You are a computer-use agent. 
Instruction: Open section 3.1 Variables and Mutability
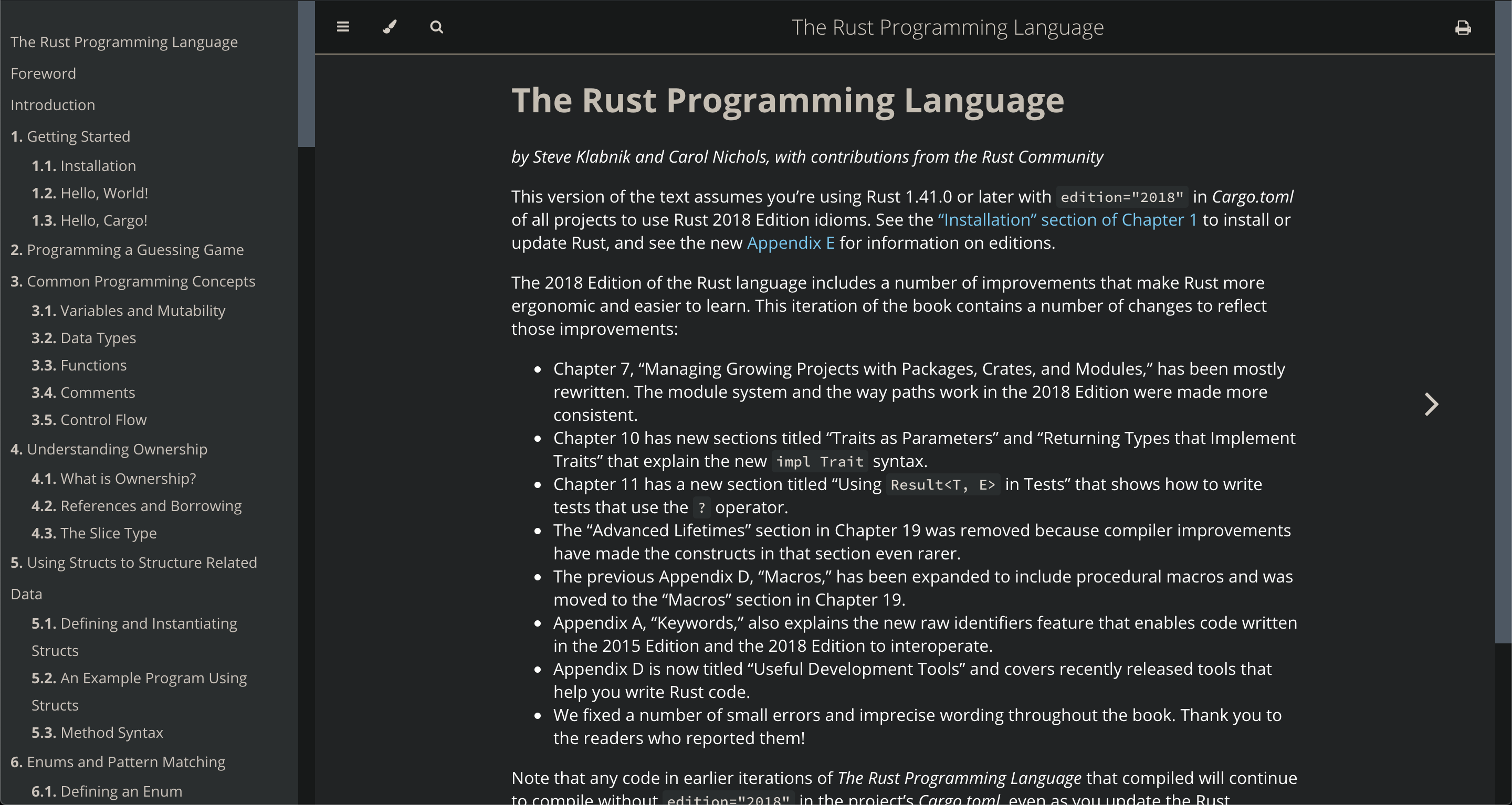pos(129,310)
